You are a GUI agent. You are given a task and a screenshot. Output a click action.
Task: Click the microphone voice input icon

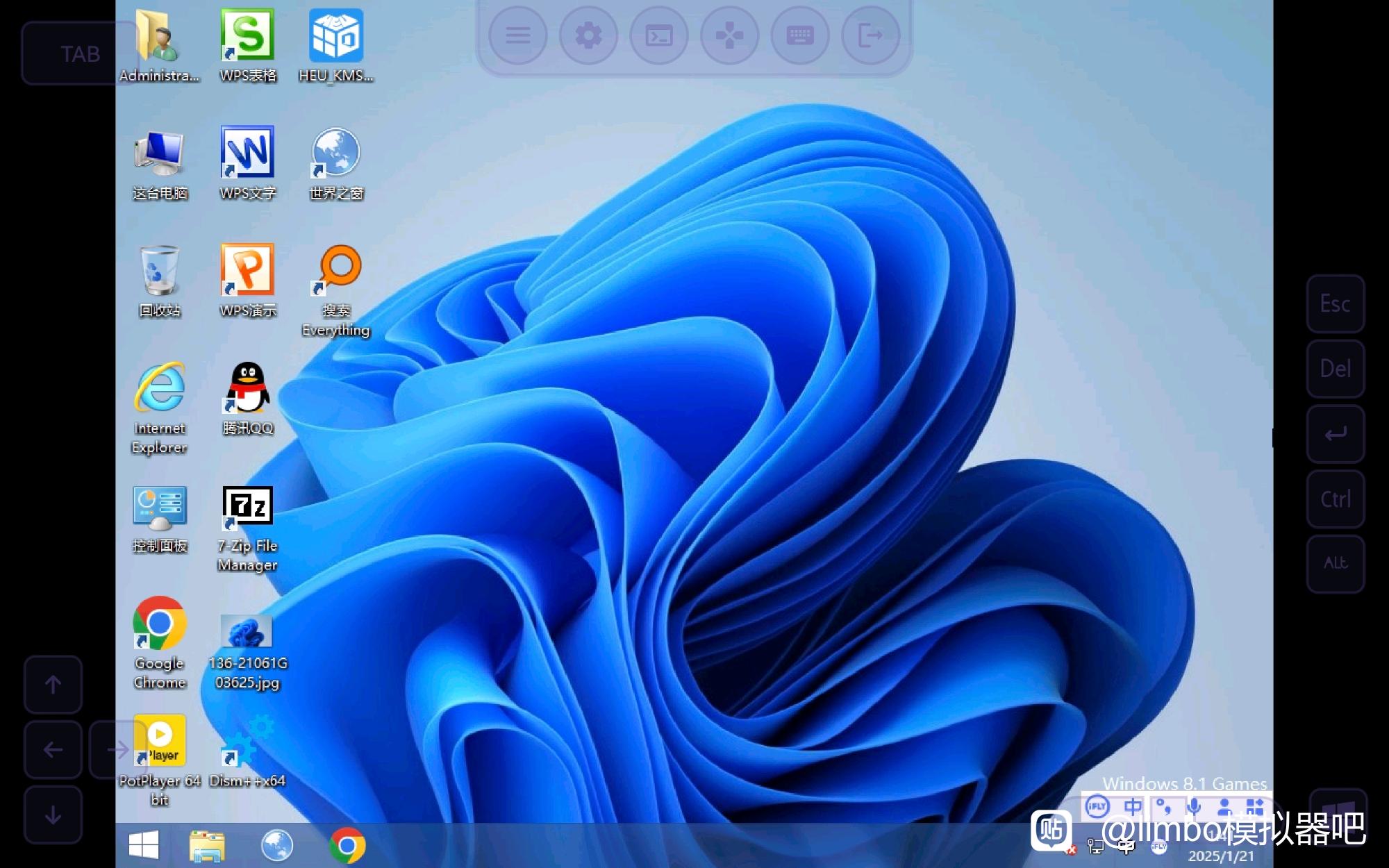click(1195, 807)
